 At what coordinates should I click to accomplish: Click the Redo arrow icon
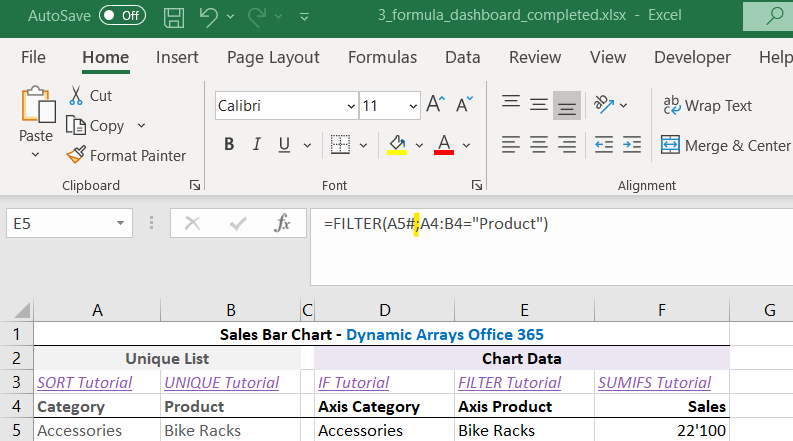point(257,16)
